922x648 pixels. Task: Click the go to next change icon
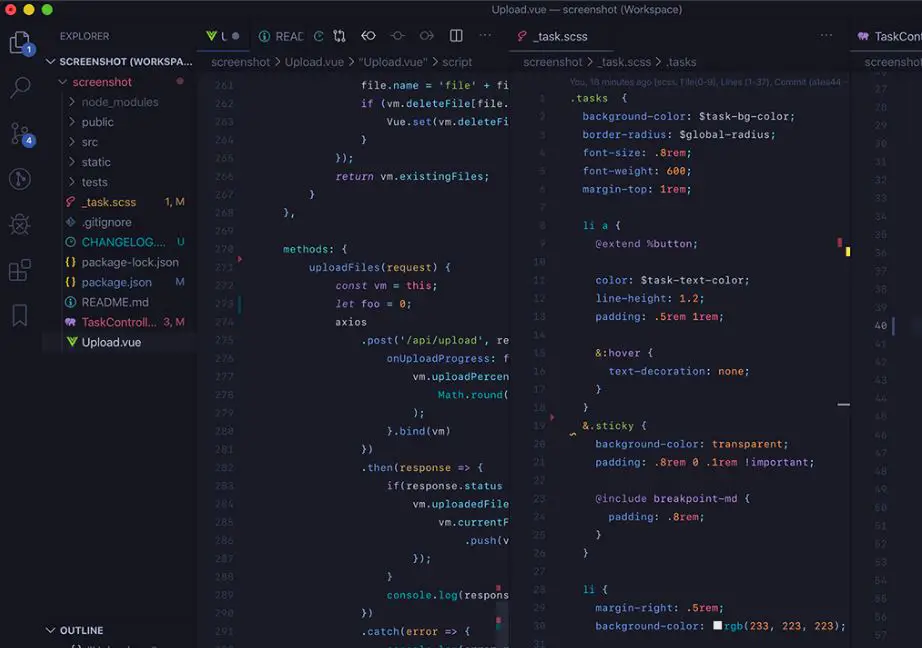(x=426, y=36)
